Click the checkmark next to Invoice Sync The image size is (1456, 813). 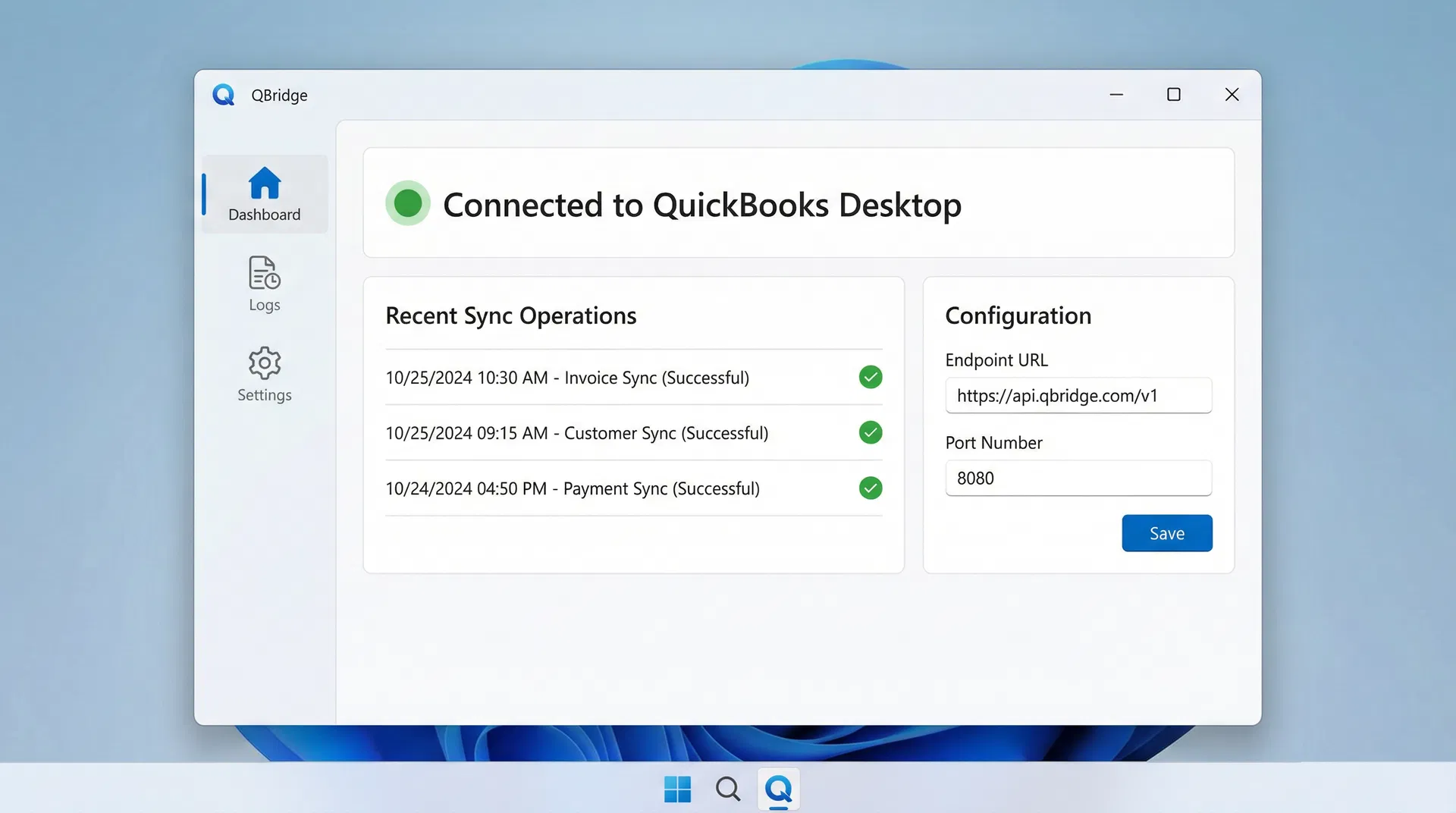[871, 377]
